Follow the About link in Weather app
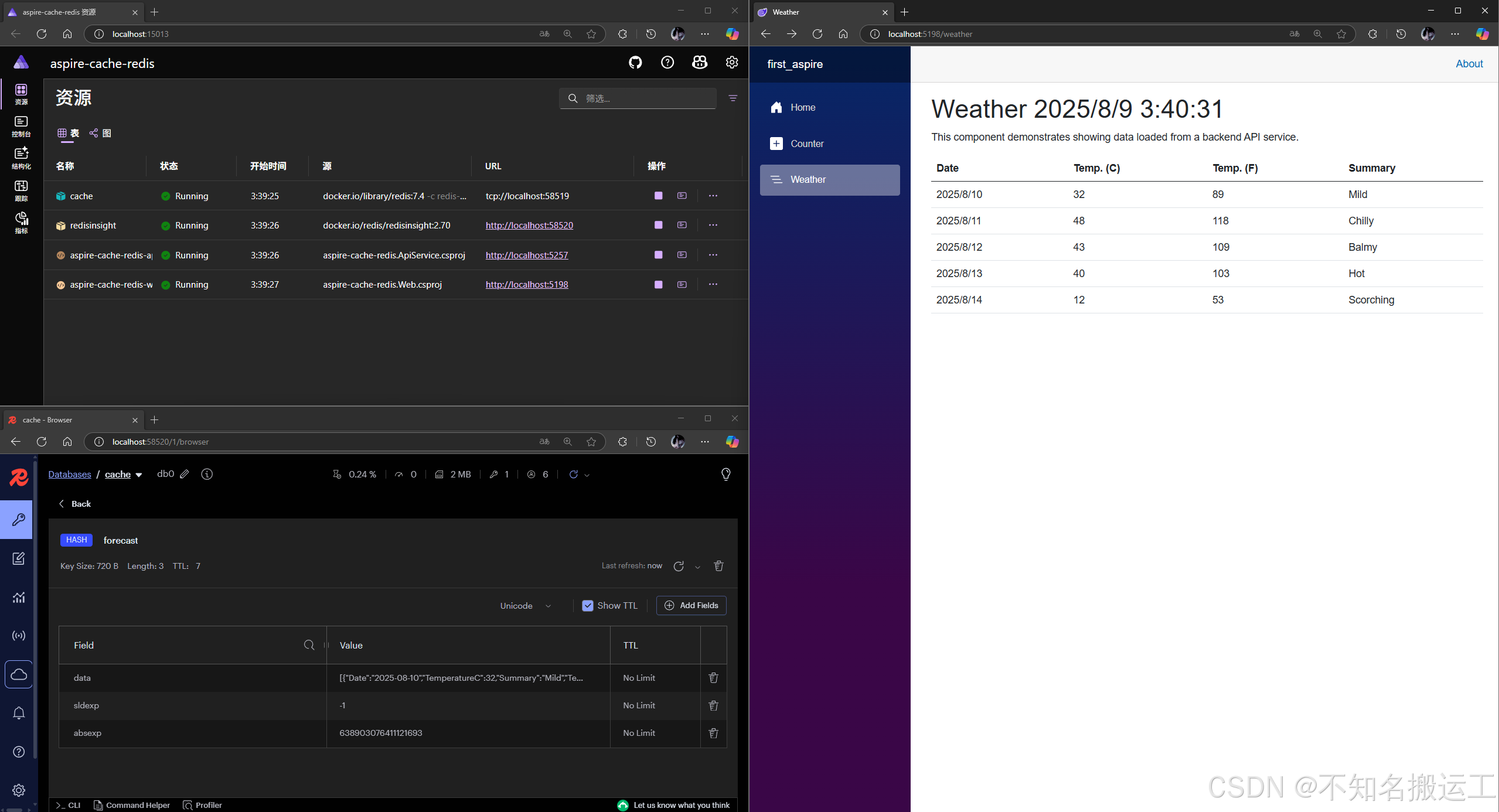The image size is (1499, 812). point(1469,64)
